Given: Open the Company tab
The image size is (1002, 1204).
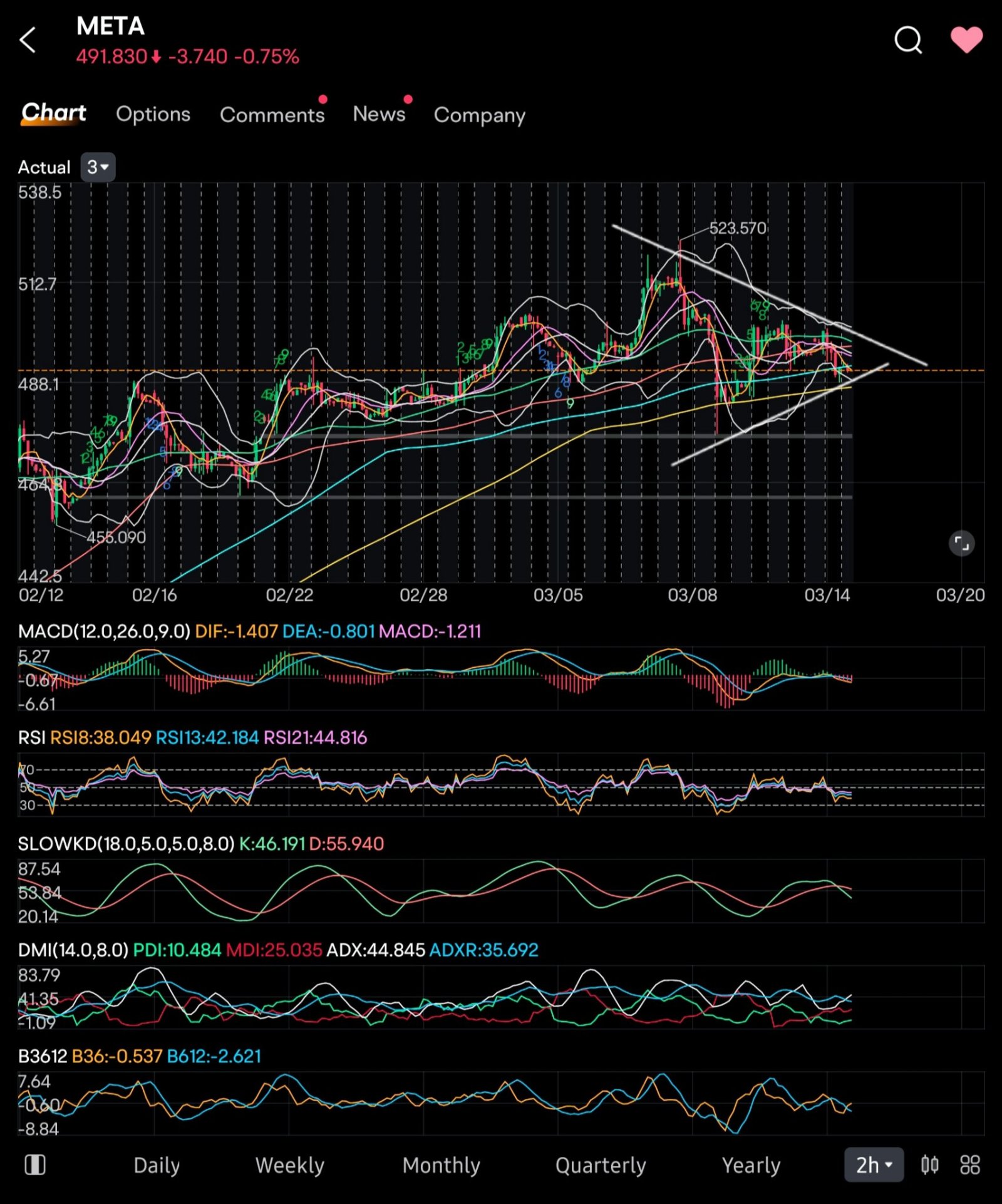Looking at the screenshot, I should click(x=480, y=115).
